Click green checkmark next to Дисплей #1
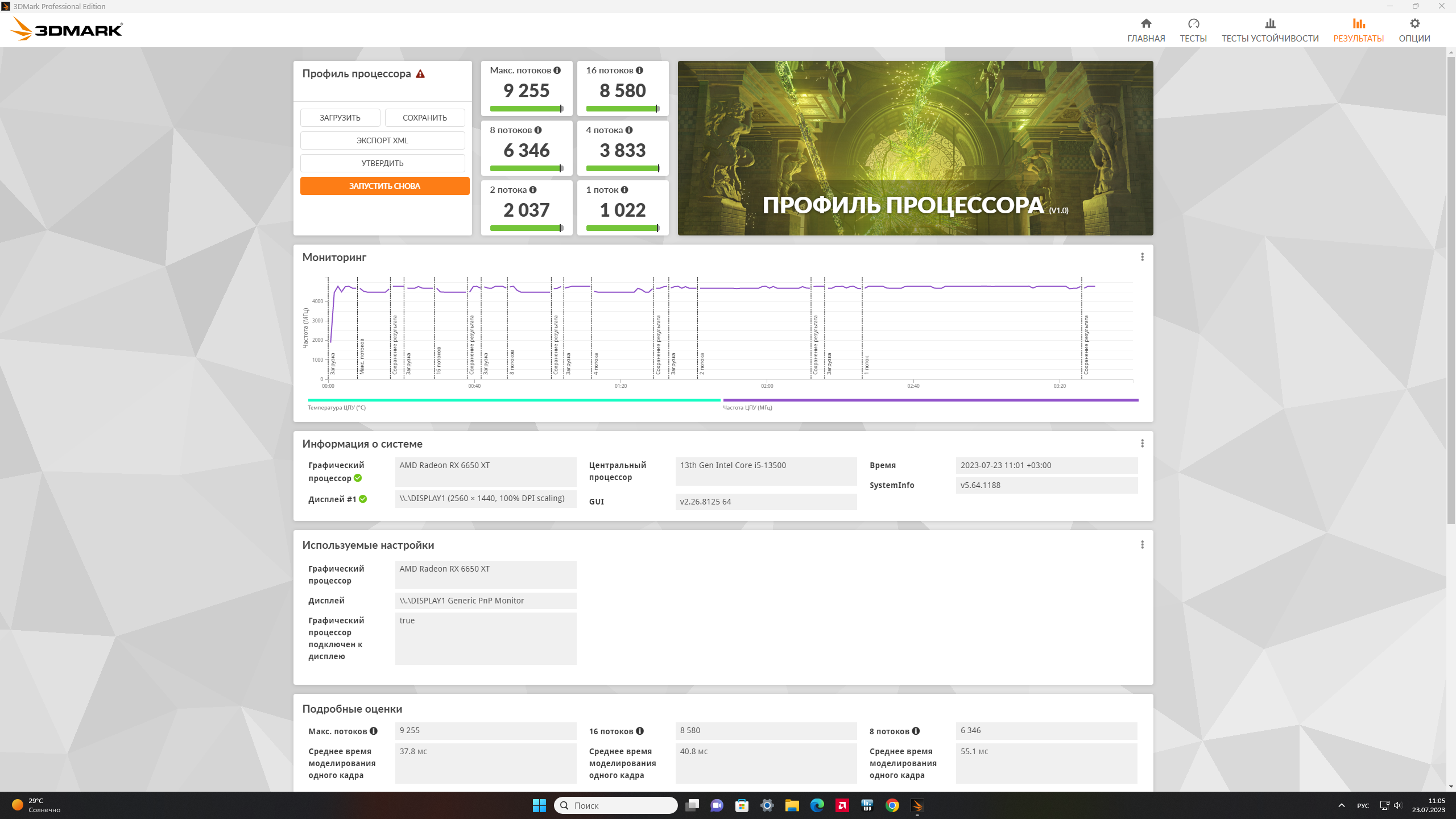Image resolution: width=1456 pixels, height=819 pixels. 363,499
